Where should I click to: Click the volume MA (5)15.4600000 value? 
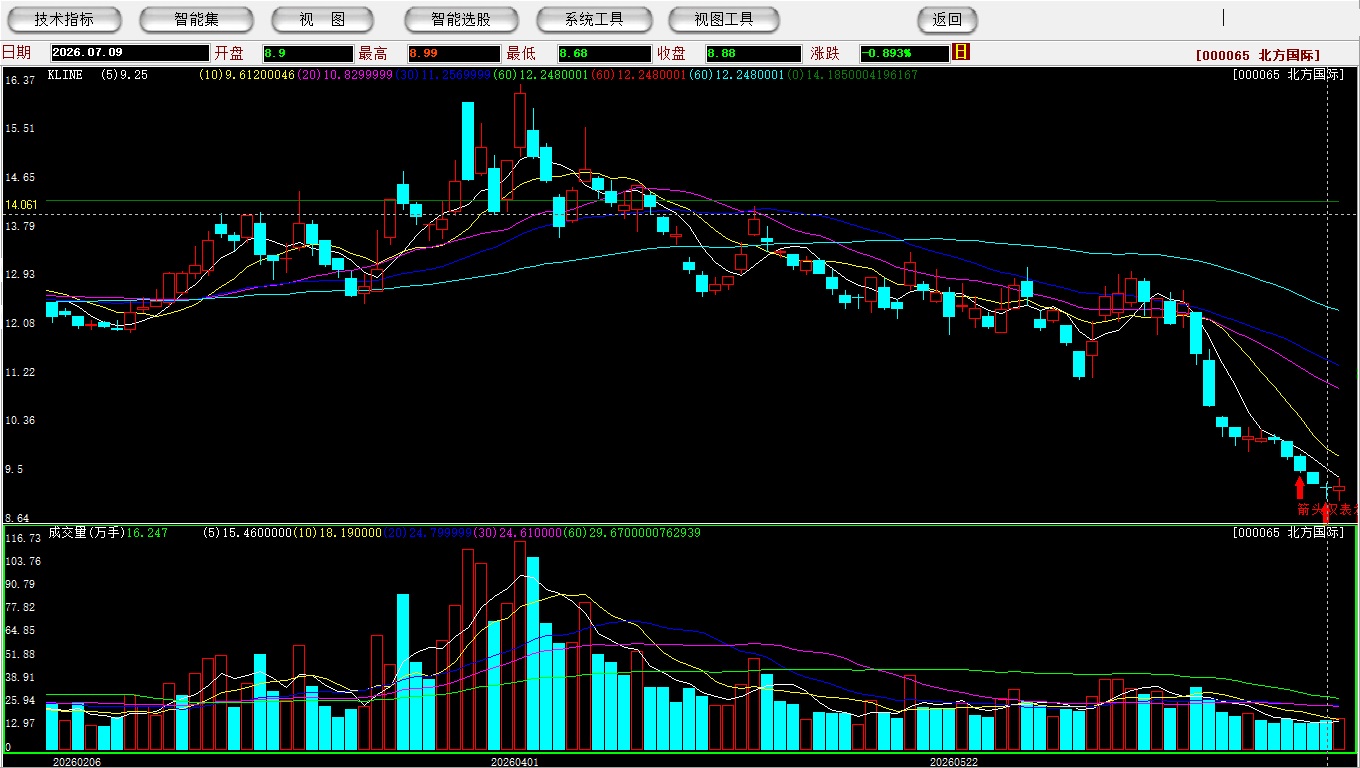[x=248, y=533]
